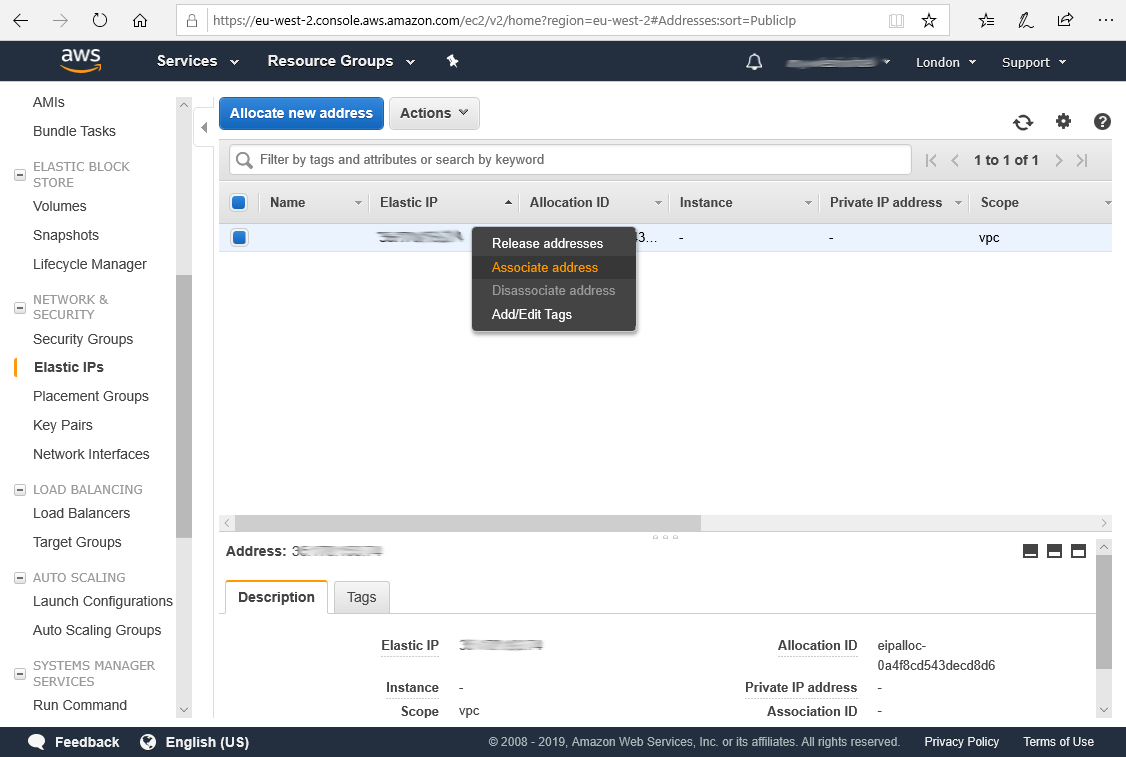This screenshot has height=757, width=1126.
Task: Maximize the details pane layout icon
Action: (x=1078, y=551)
